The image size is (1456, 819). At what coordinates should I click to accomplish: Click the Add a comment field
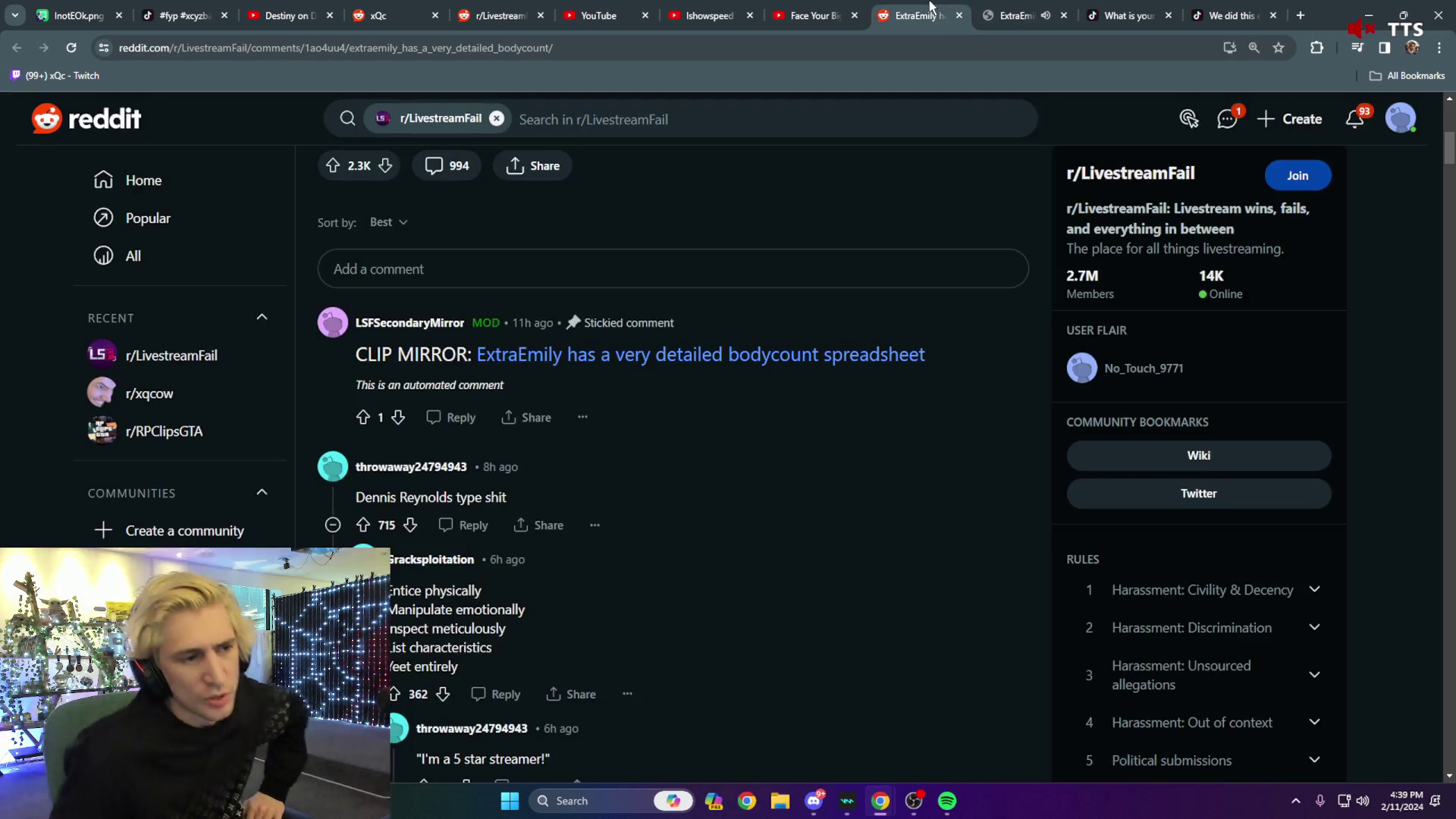coord(673,268)
